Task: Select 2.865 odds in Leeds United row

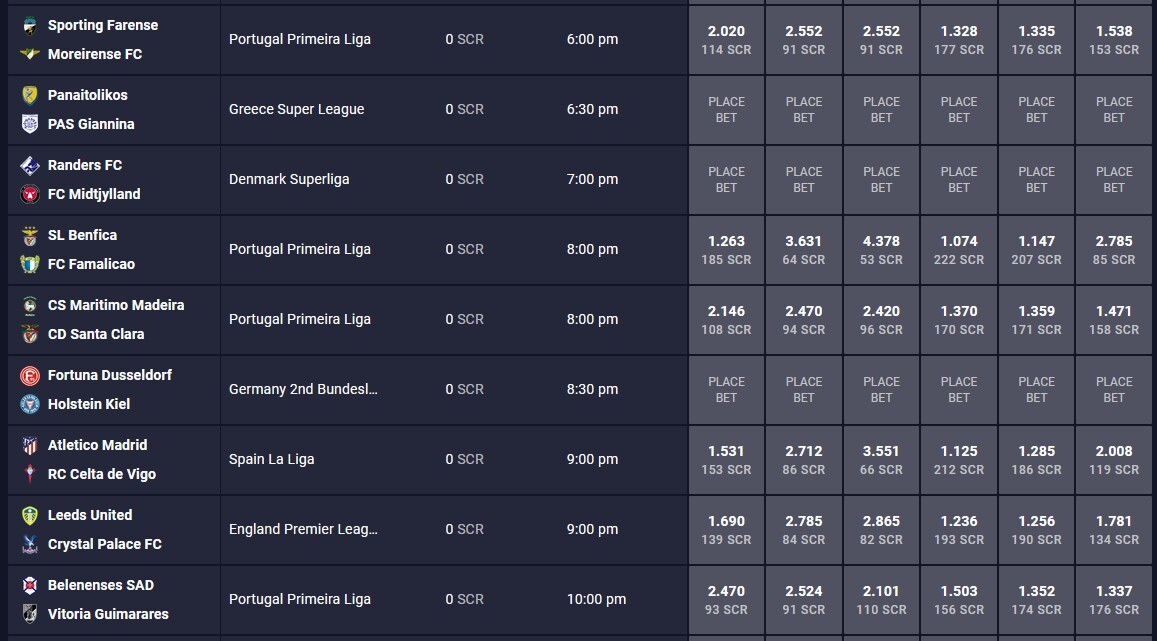Action: pos(881,530)
